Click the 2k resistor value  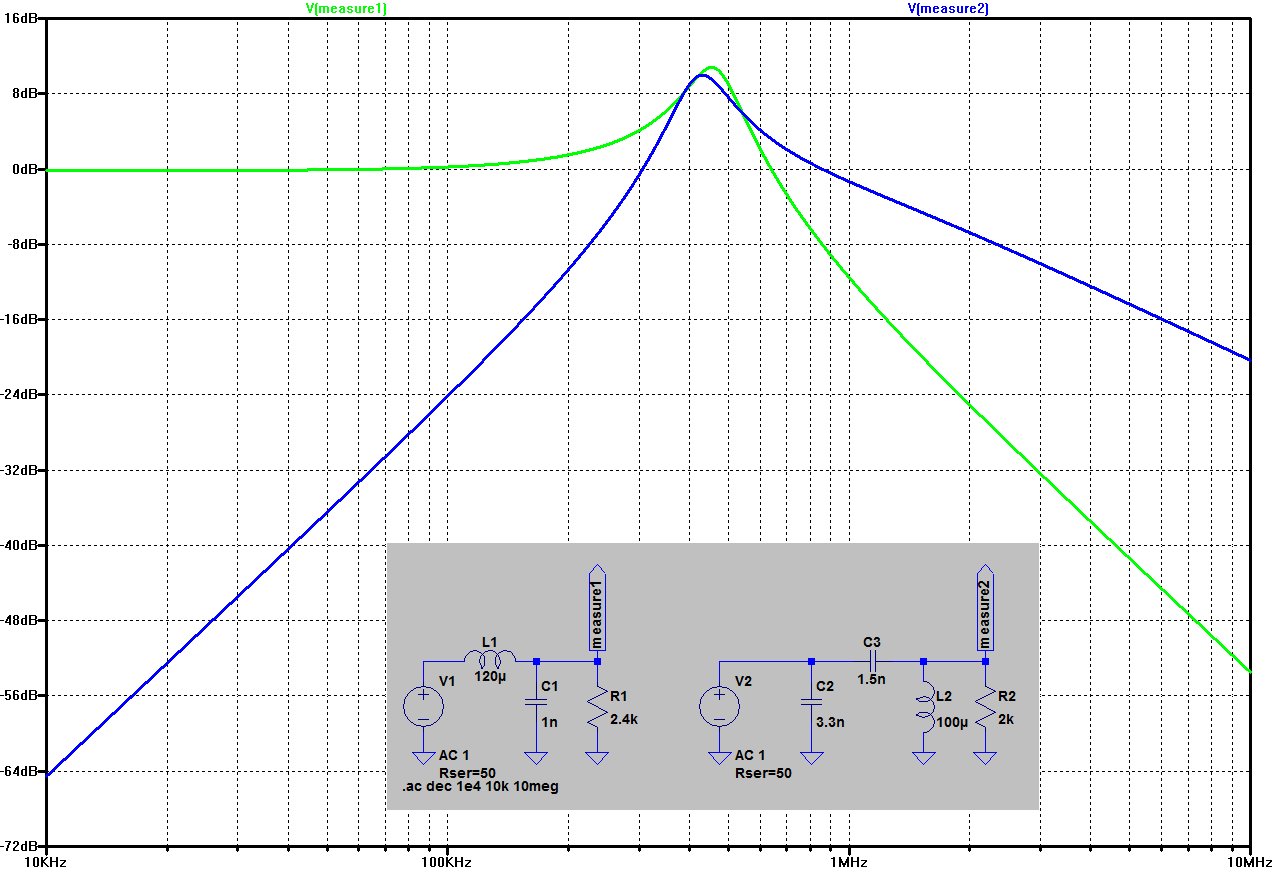click(x=1008, y=719)
